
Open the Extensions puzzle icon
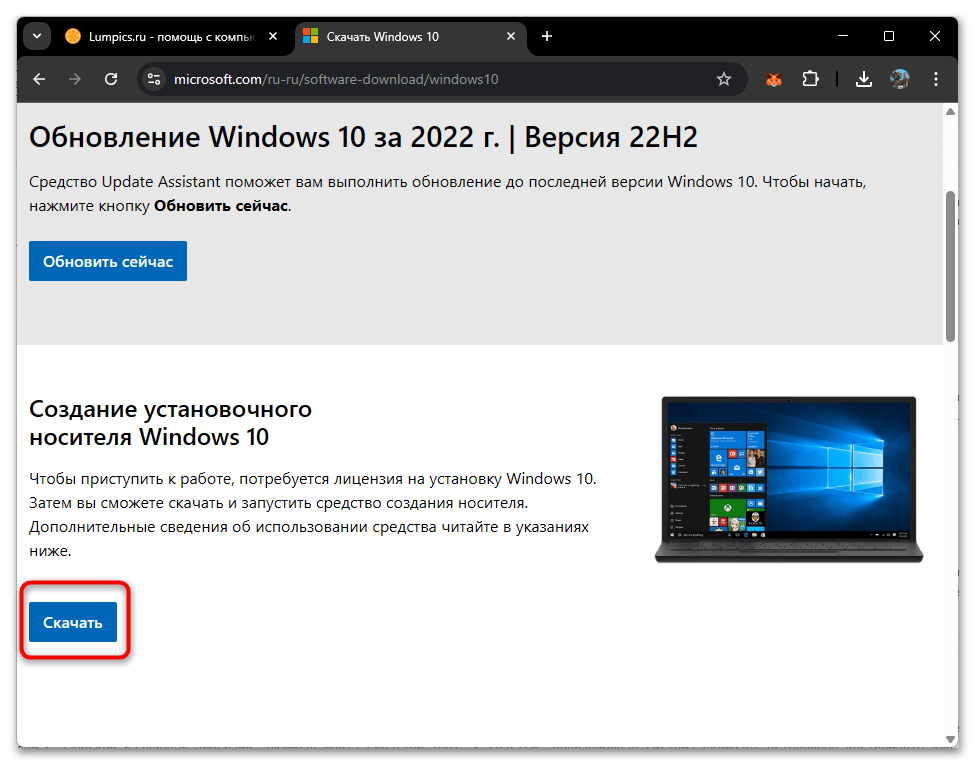810,79
